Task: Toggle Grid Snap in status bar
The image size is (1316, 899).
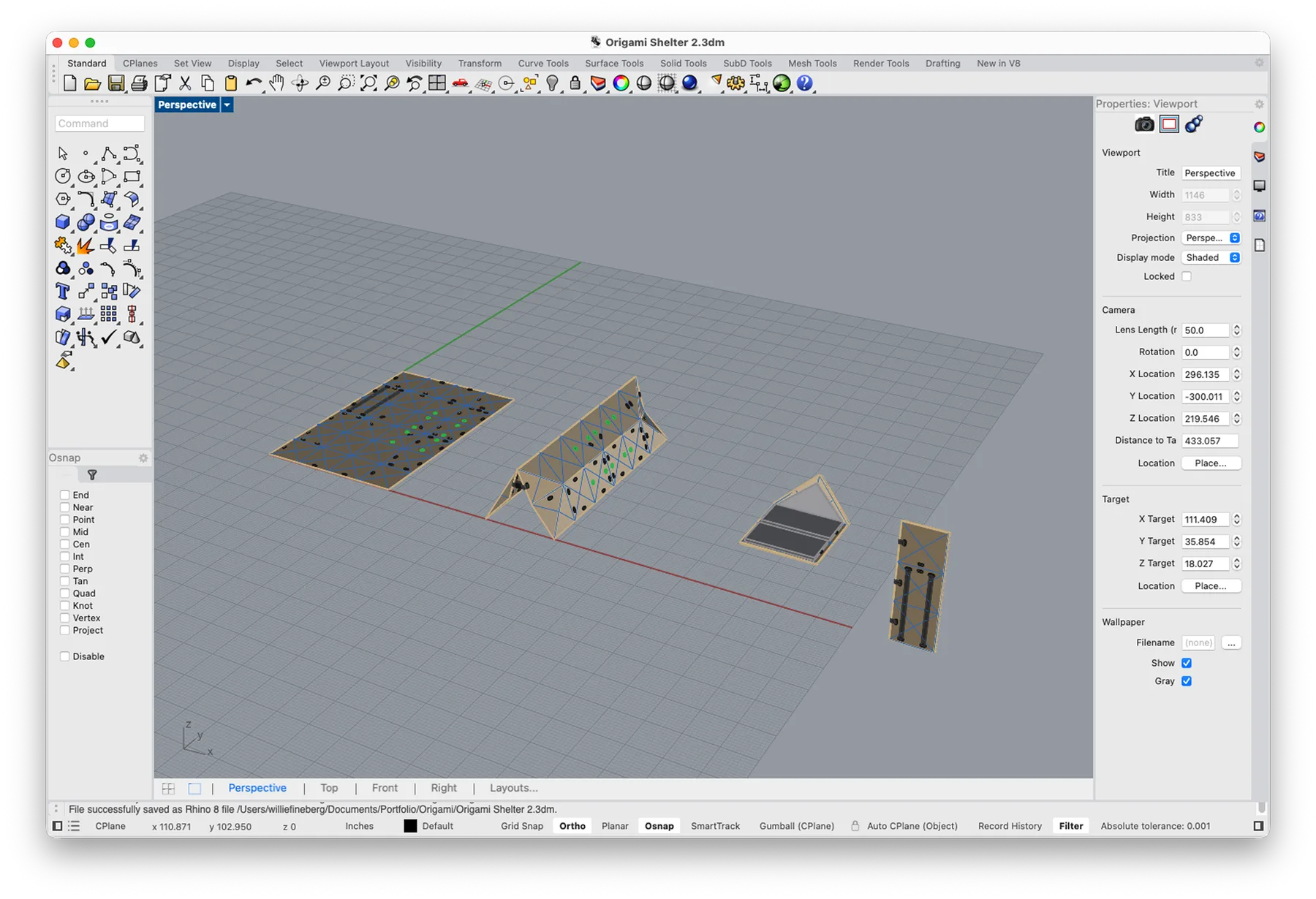Action: click(522, 826)
